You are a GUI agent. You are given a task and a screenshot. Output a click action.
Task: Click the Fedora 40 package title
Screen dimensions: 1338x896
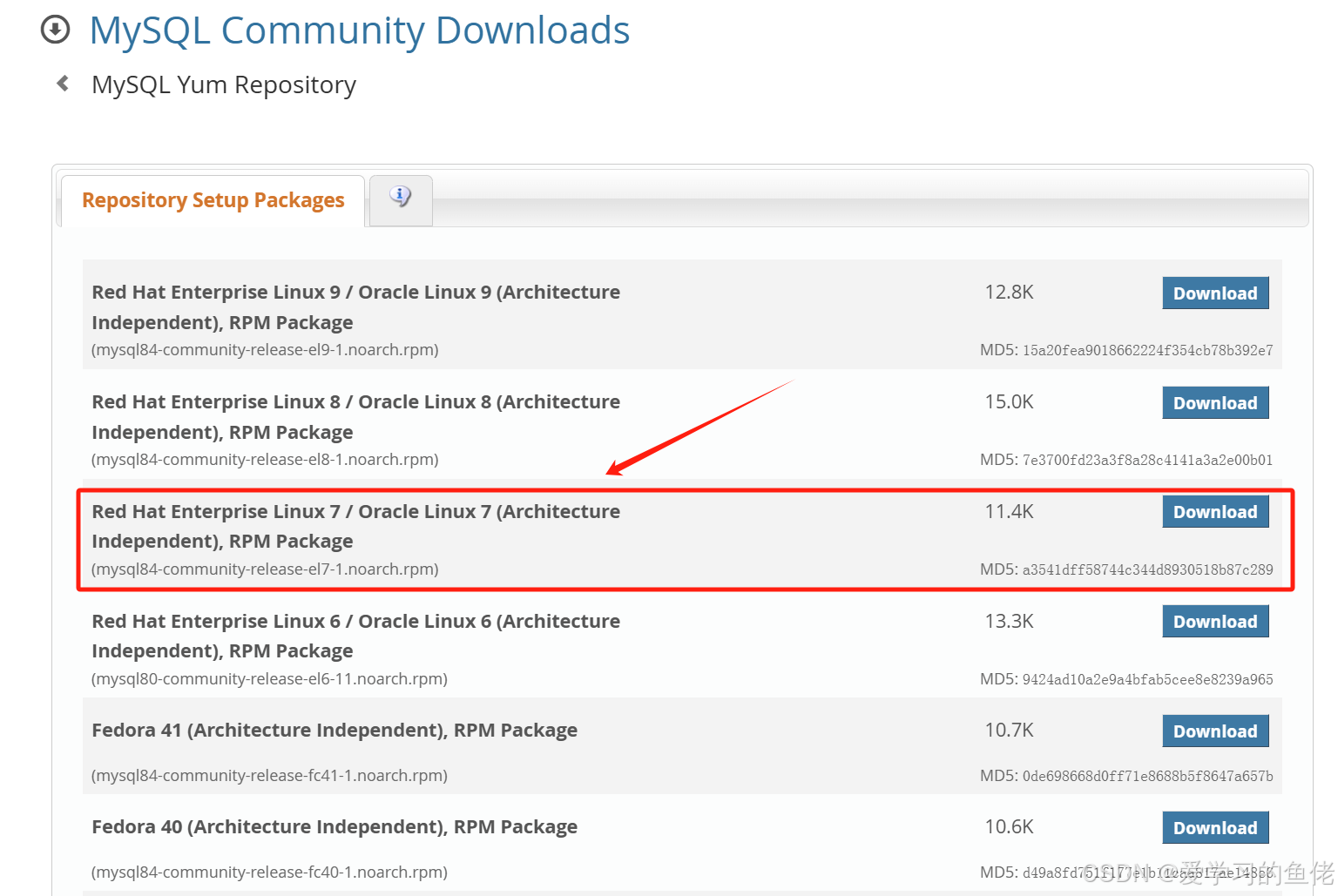coord(334,827)
